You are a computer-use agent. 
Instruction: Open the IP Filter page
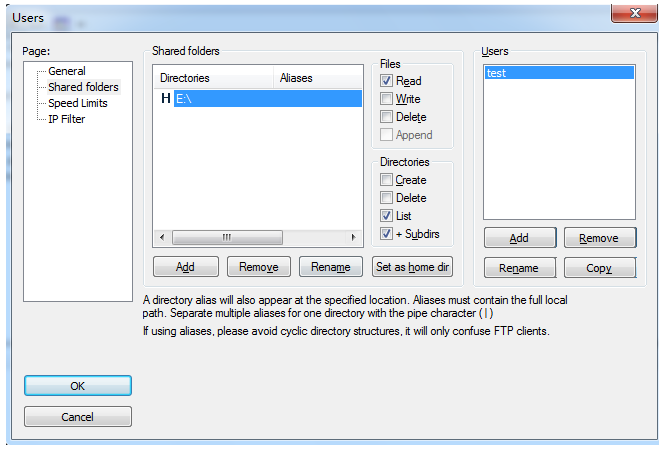(x=66, y=119)
